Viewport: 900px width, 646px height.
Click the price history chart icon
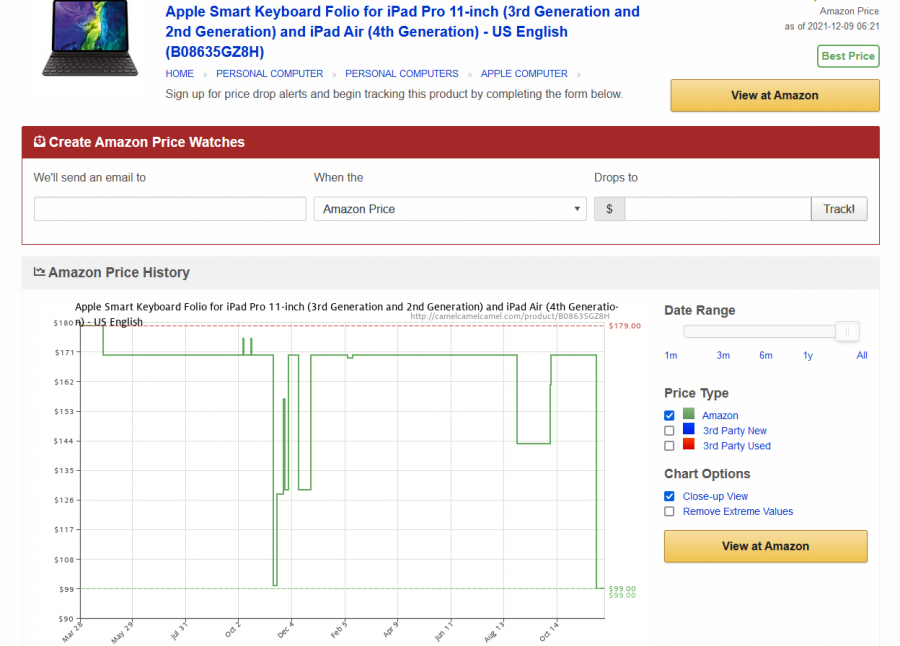pyautogui.click(x=39, y=272)
